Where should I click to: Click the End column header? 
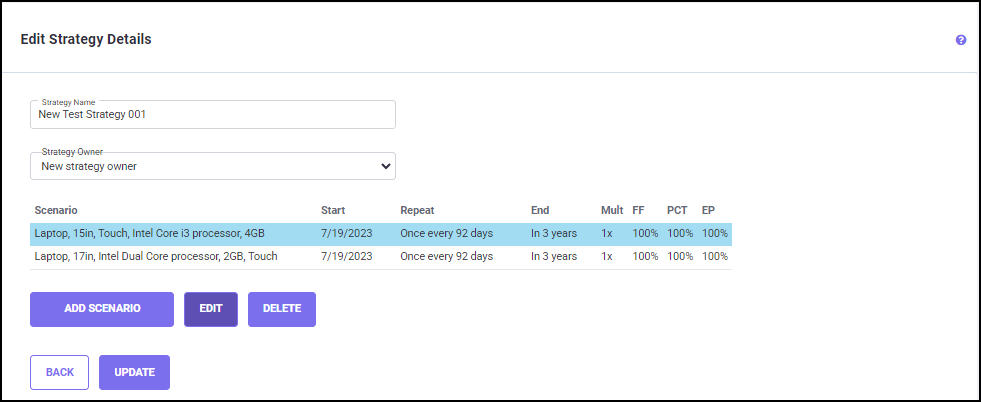540,211
